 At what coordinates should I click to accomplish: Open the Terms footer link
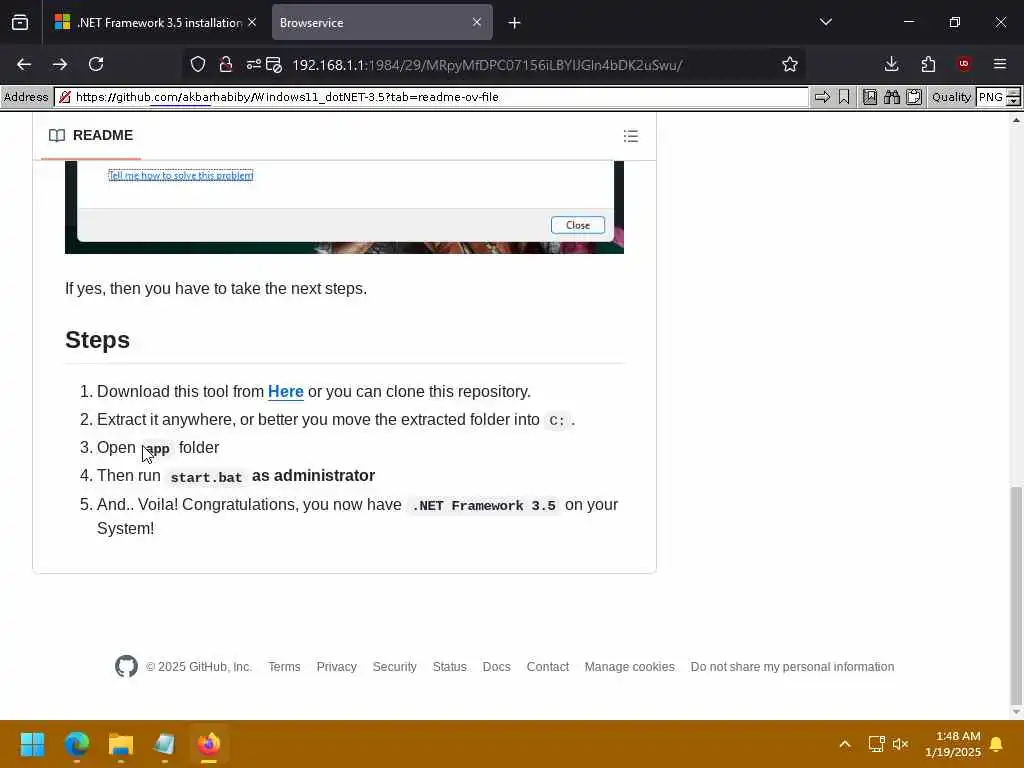[x=284, y=667]
